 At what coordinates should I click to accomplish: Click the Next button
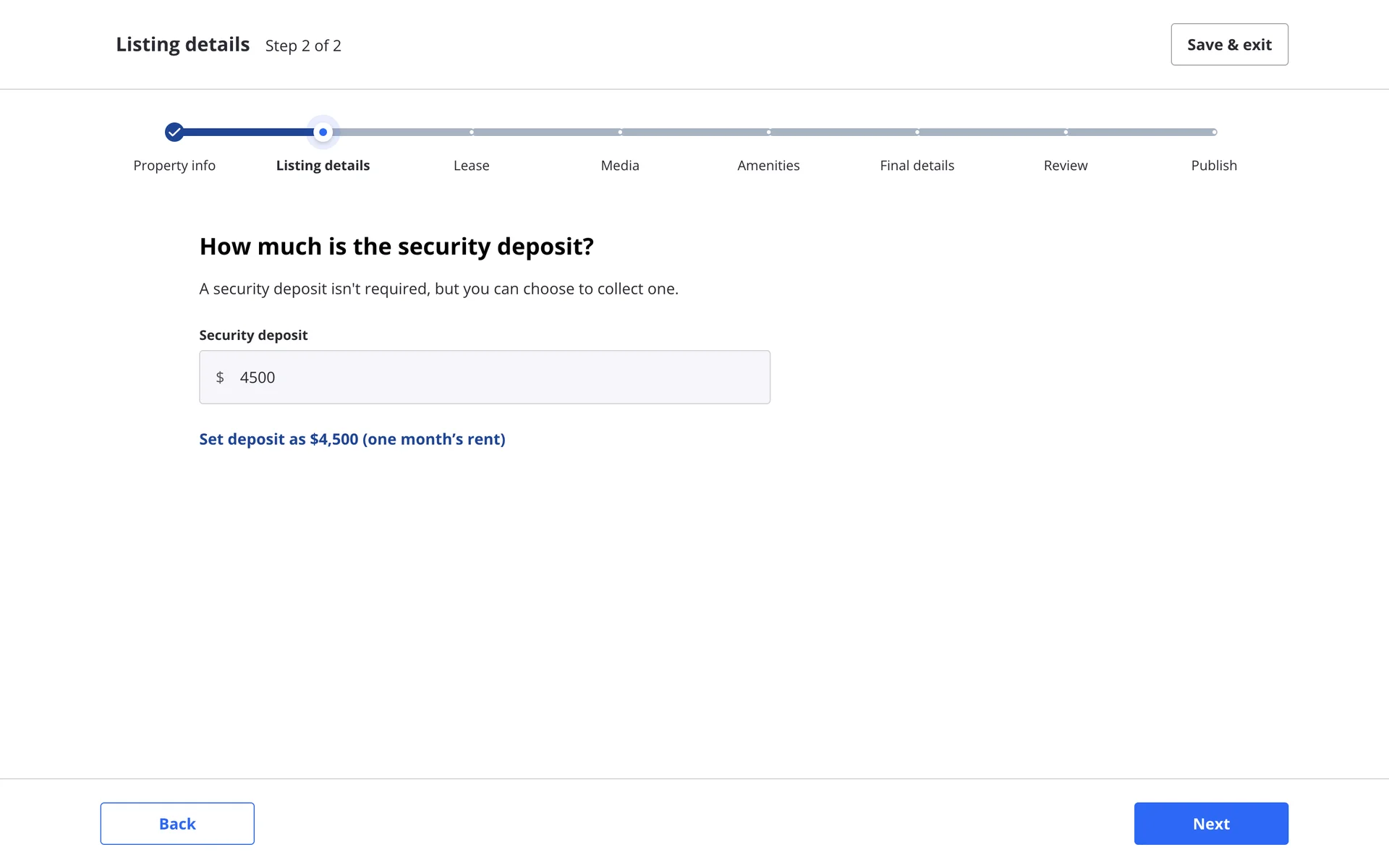tap(1211, 823)
